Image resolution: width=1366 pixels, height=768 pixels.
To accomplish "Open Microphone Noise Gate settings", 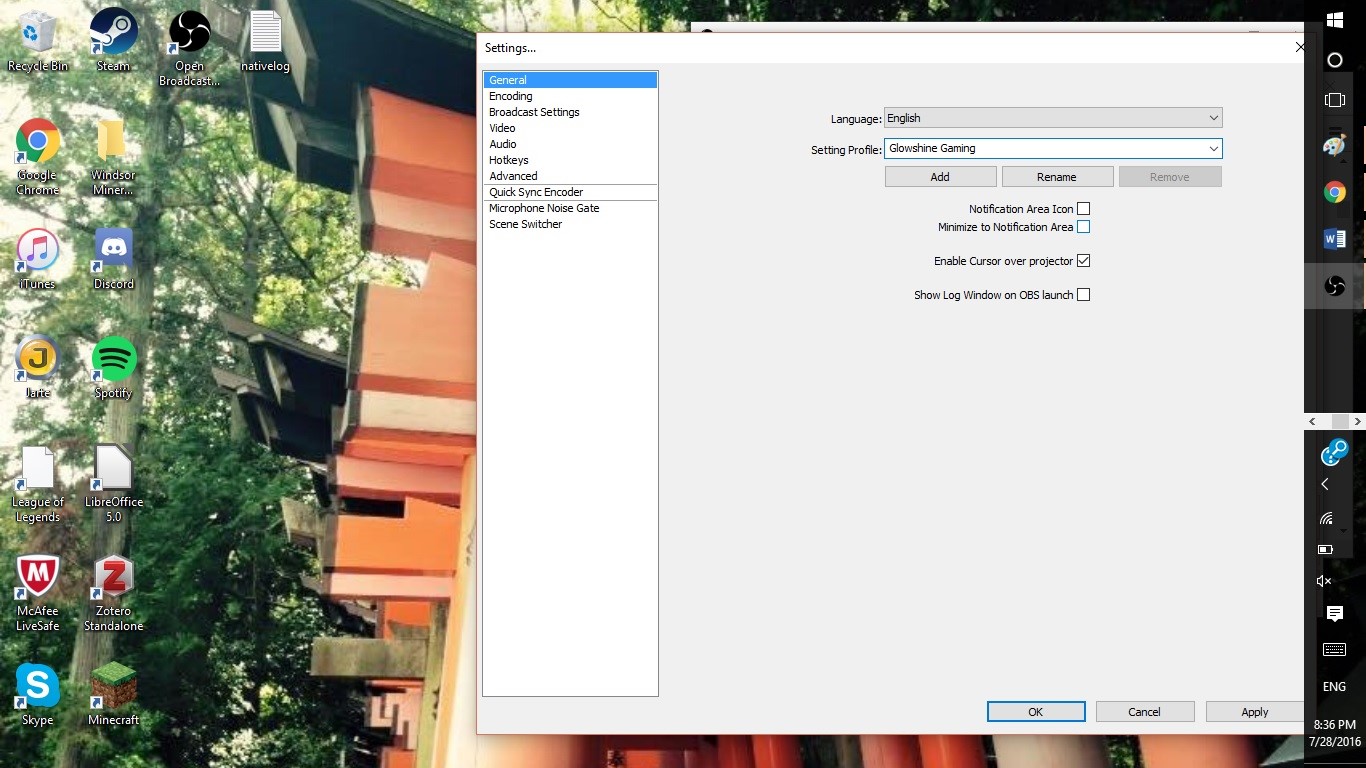I will tap(570, 208).
